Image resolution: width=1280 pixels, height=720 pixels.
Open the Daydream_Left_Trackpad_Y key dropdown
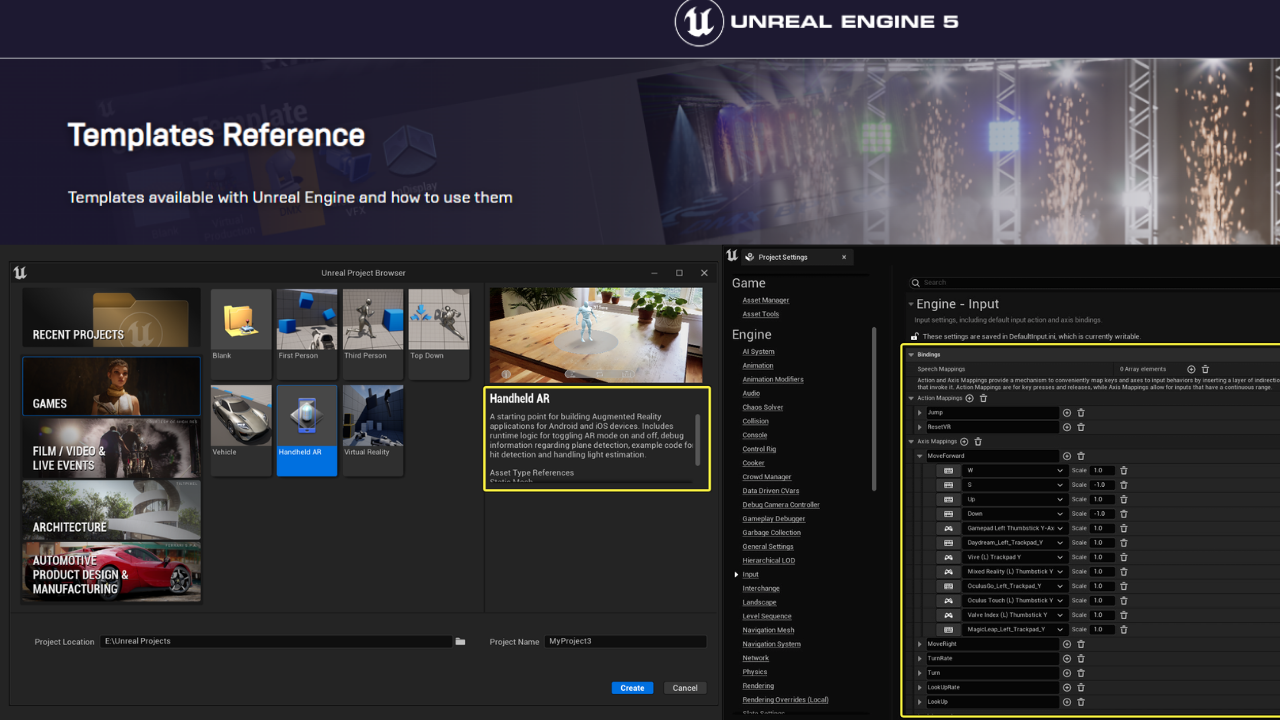1014,543
